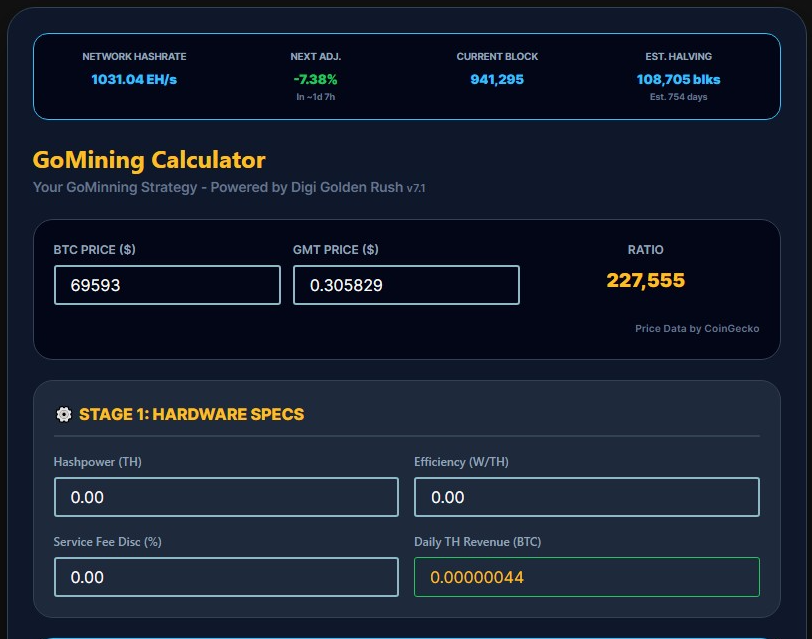
Task: Click the version label v7.1
Action: click(x=416, y=188)
